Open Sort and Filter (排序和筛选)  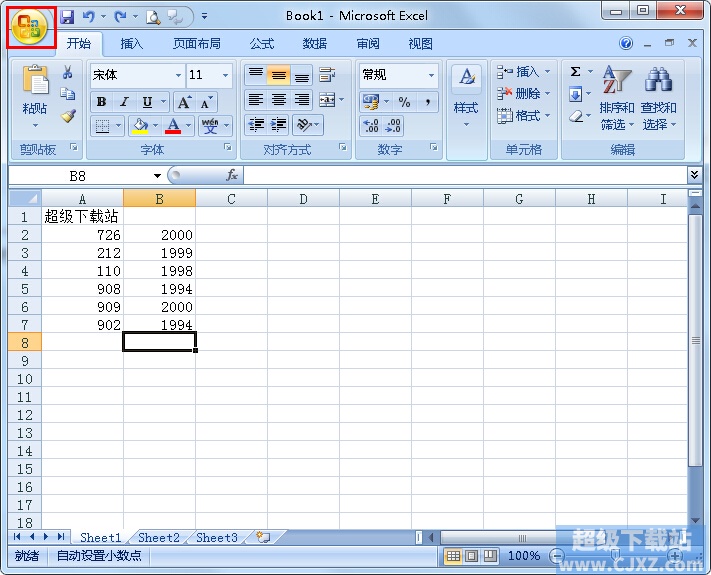pos(617,97)
